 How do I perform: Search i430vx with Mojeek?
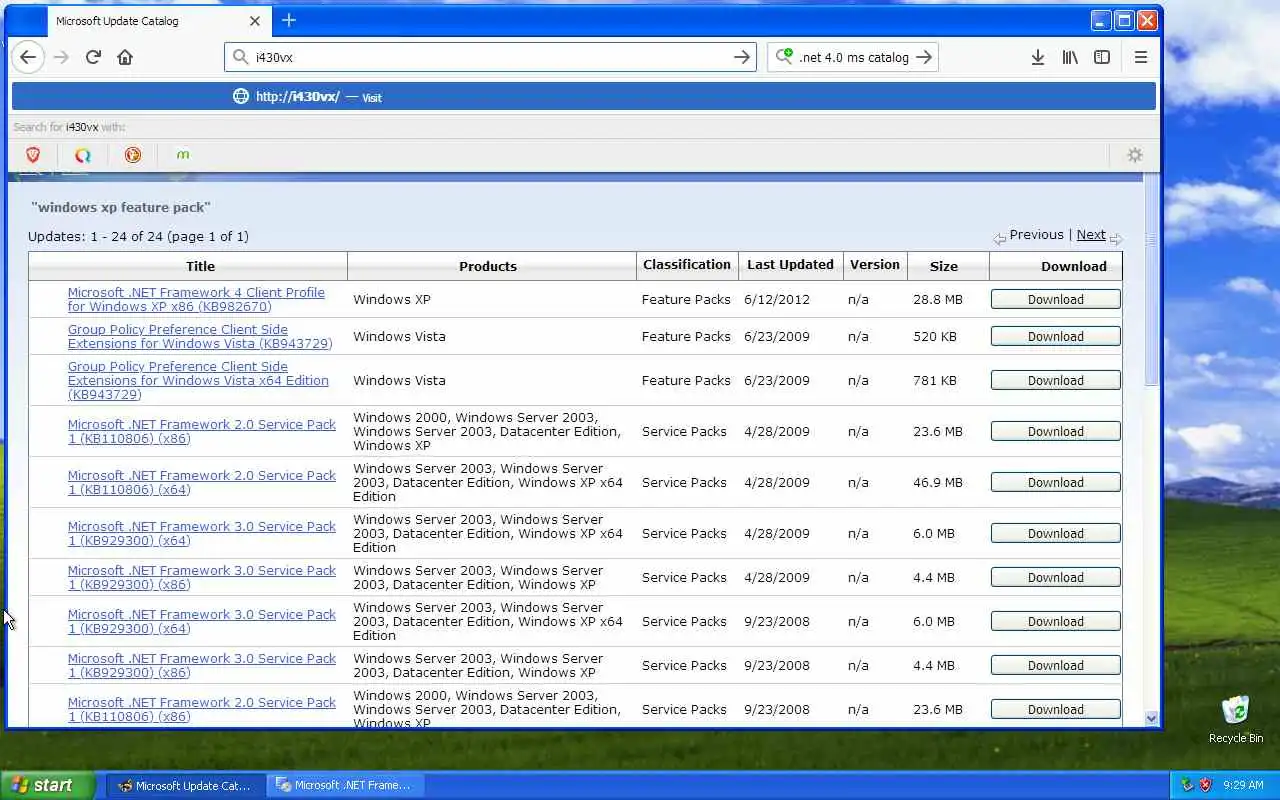click(182, 155)
